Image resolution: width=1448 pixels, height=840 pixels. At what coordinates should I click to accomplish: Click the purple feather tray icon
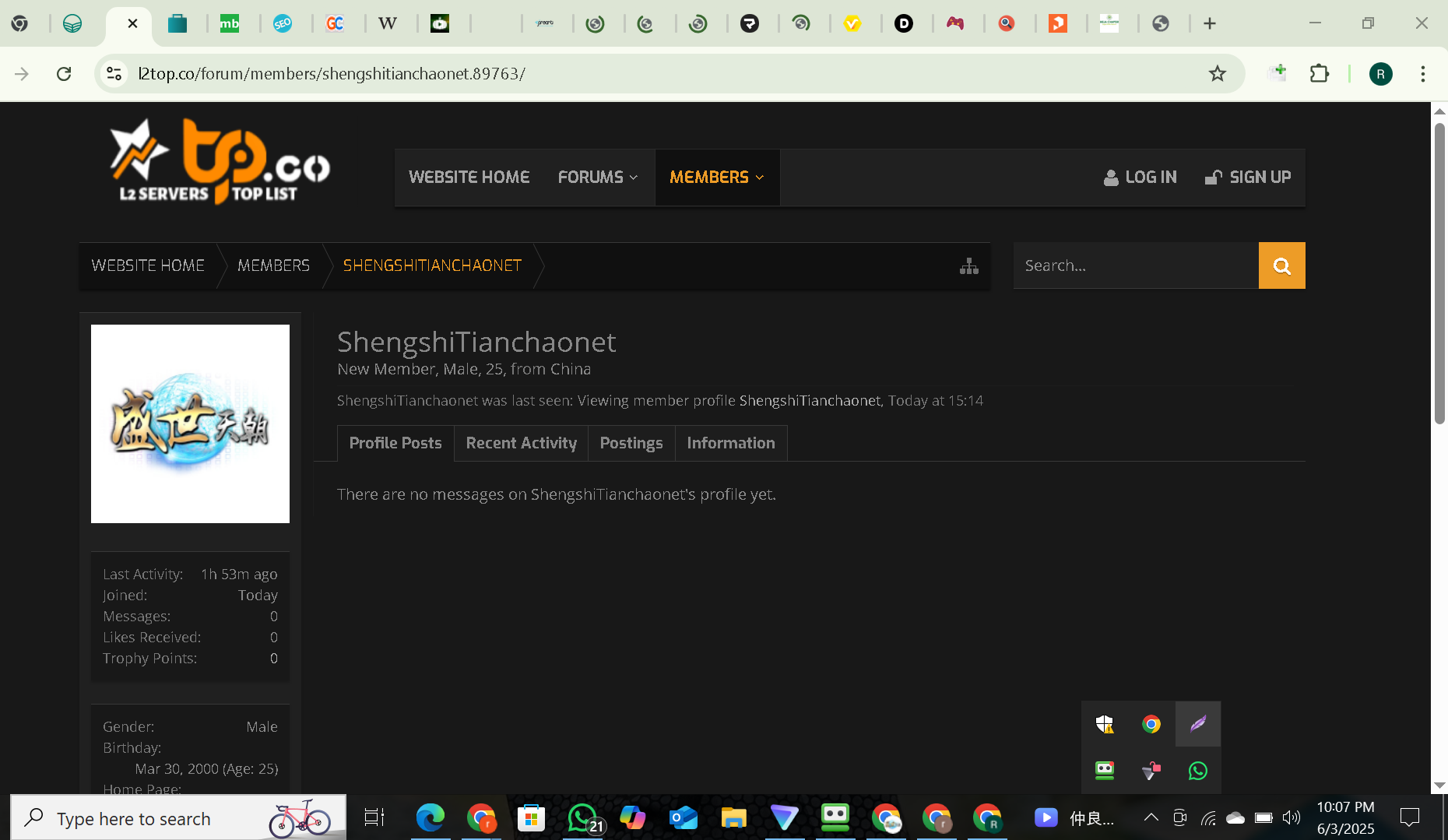pos(1198,724)
